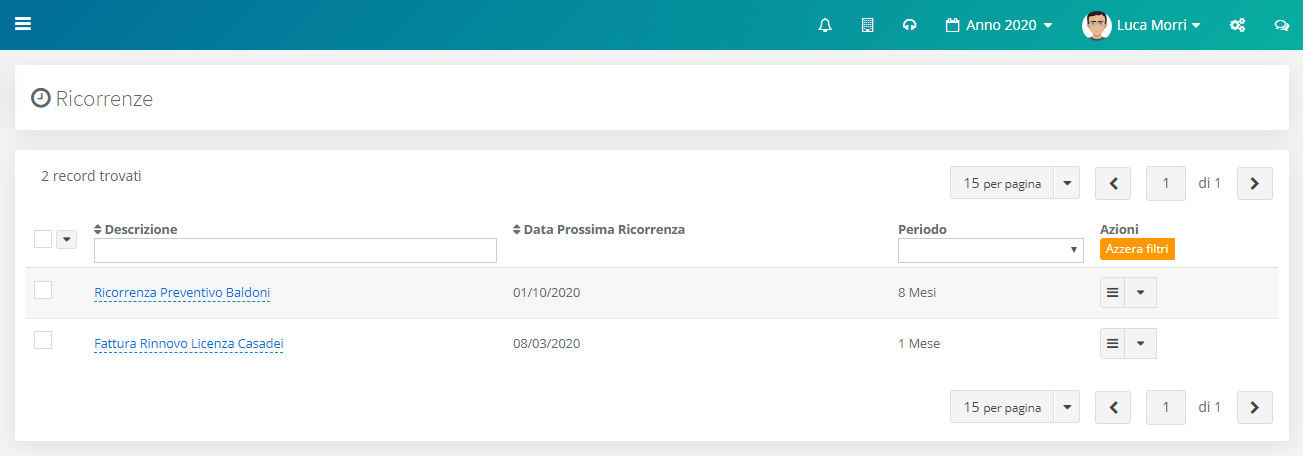Open the notifications bell
This screenshot has width=1303, height=456.
825,26
